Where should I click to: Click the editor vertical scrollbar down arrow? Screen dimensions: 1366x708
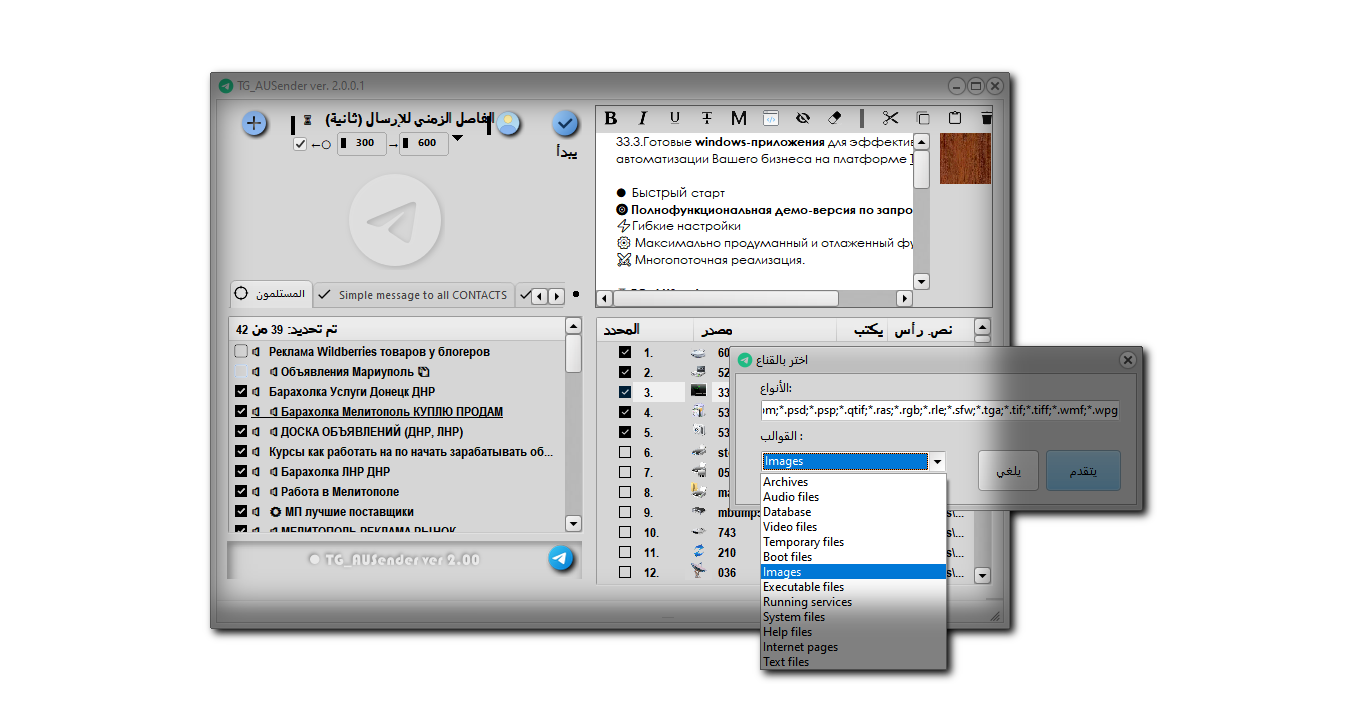point(922,281)
